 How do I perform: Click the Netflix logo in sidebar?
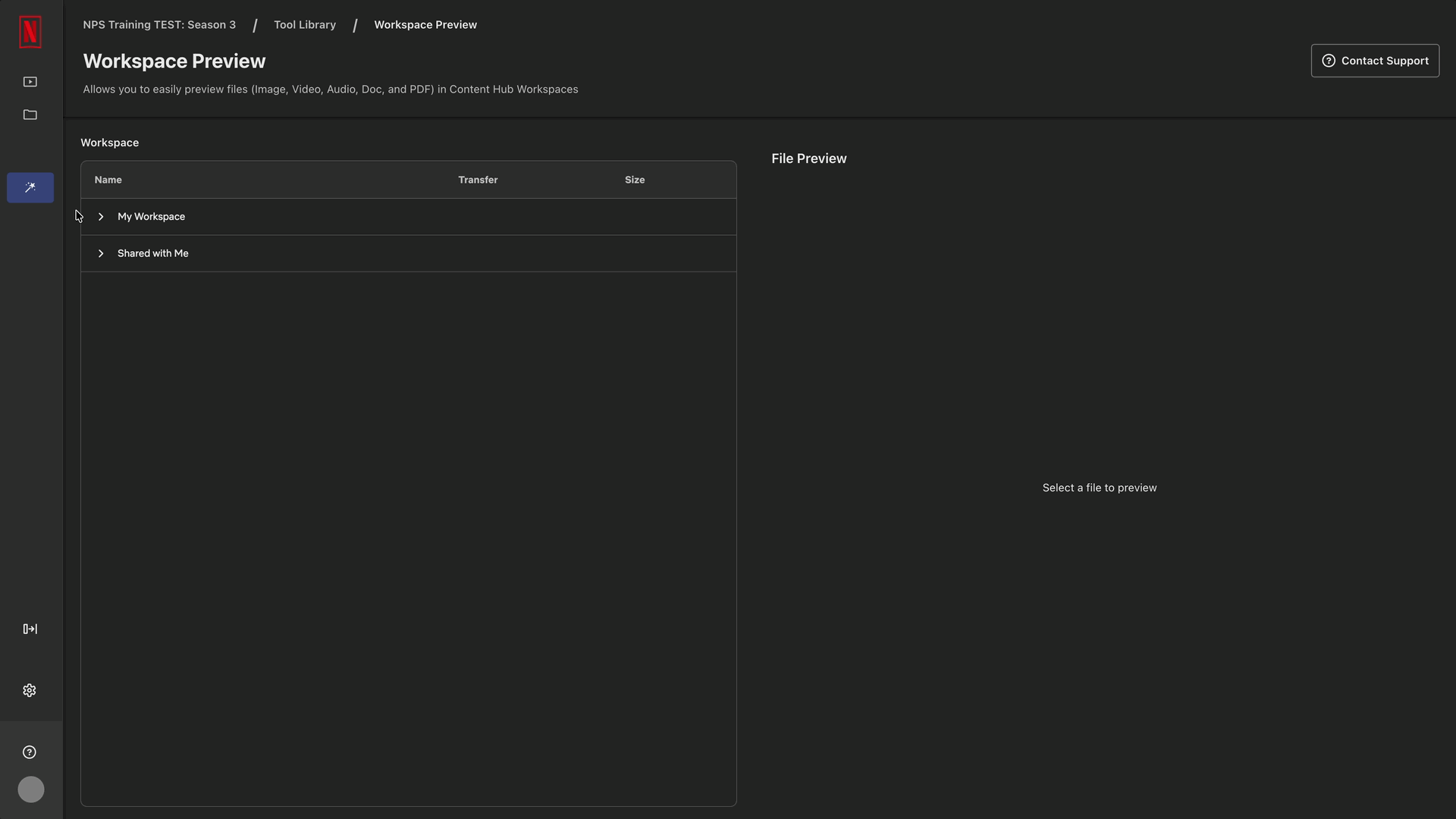pyautogui.click(x=30, y=32)
